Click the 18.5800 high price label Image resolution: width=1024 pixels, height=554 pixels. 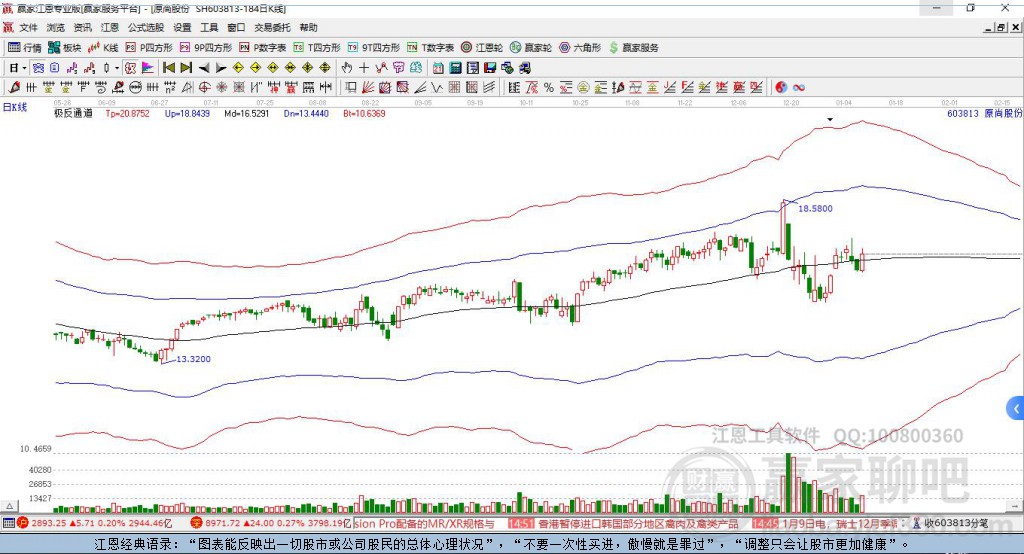pos(815,208)
